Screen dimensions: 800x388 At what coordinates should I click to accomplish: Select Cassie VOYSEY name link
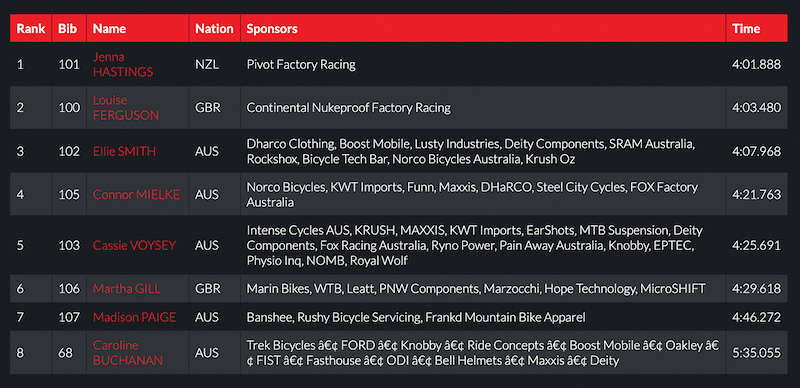click(x=134, y=246)
